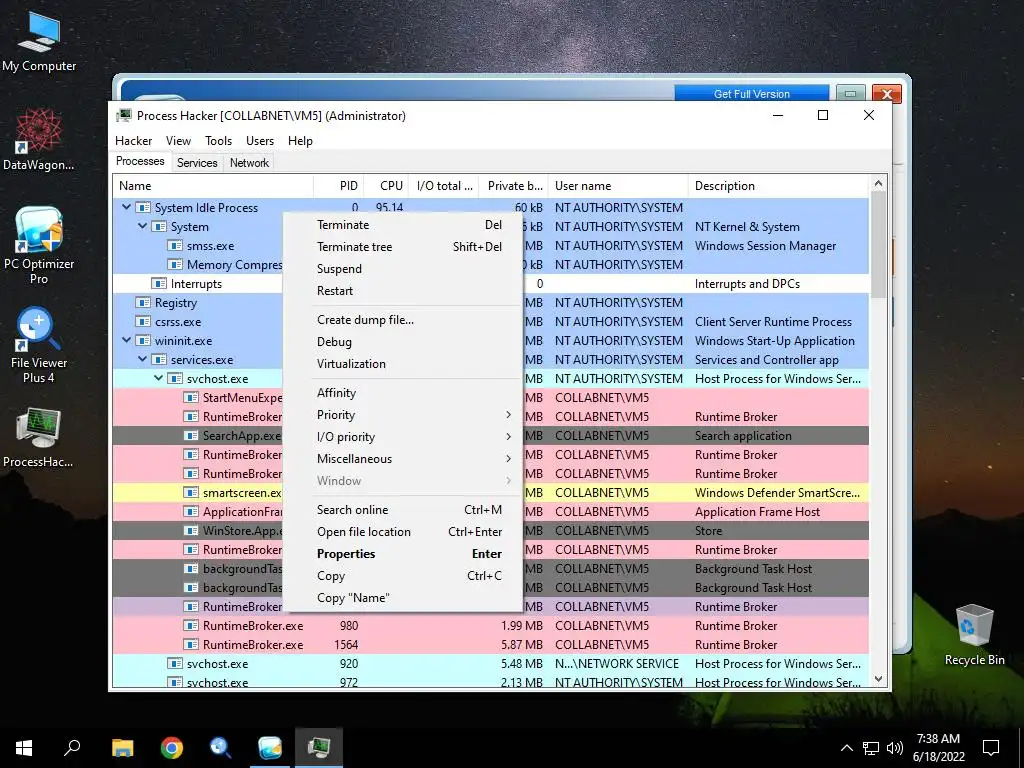
Task: Sort by the User name column header
Action: (618, 186)
